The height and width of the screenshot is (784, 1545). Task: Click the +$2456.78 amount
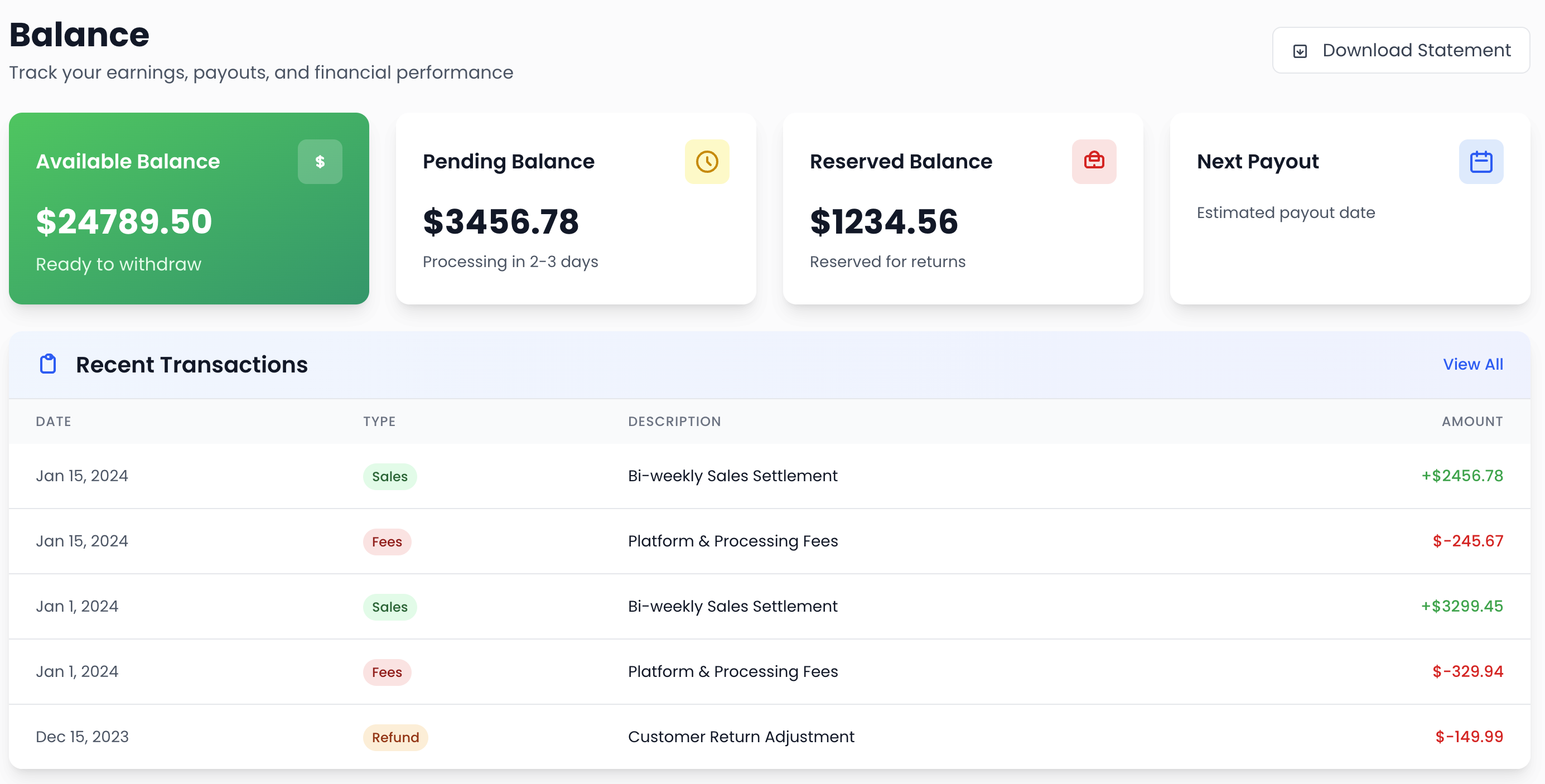[1462, 476]
